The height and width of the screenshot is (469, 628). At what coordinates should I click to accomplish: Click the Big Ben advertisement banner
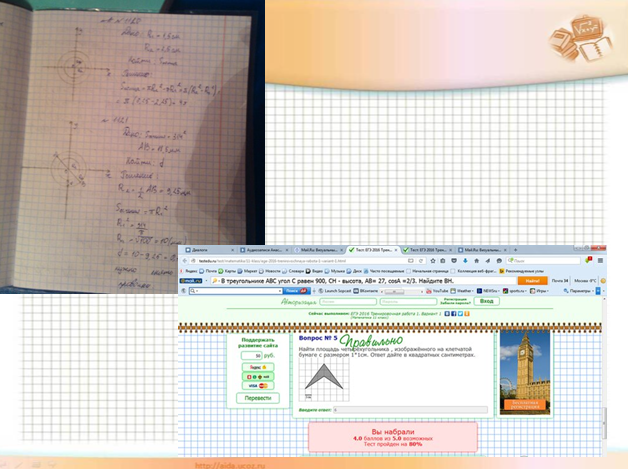(x=525, y=372)
